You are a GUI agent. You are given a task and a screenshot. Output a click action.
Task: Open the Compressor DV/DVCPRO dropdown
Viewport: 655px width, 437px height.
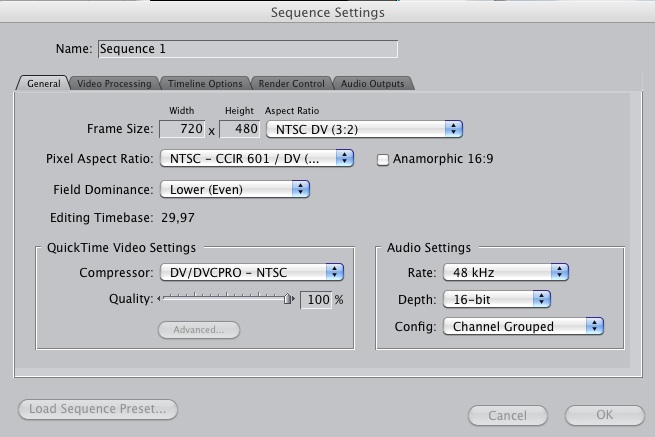click(x=251, y=272)
